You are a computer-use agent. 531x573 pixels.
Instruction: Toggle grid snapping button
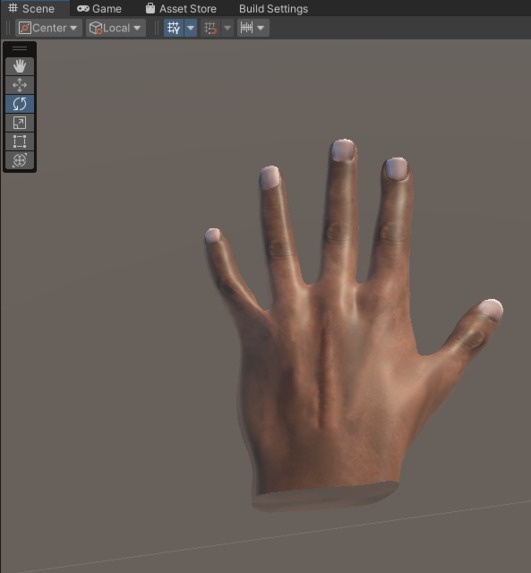click(x=210, y=28)
